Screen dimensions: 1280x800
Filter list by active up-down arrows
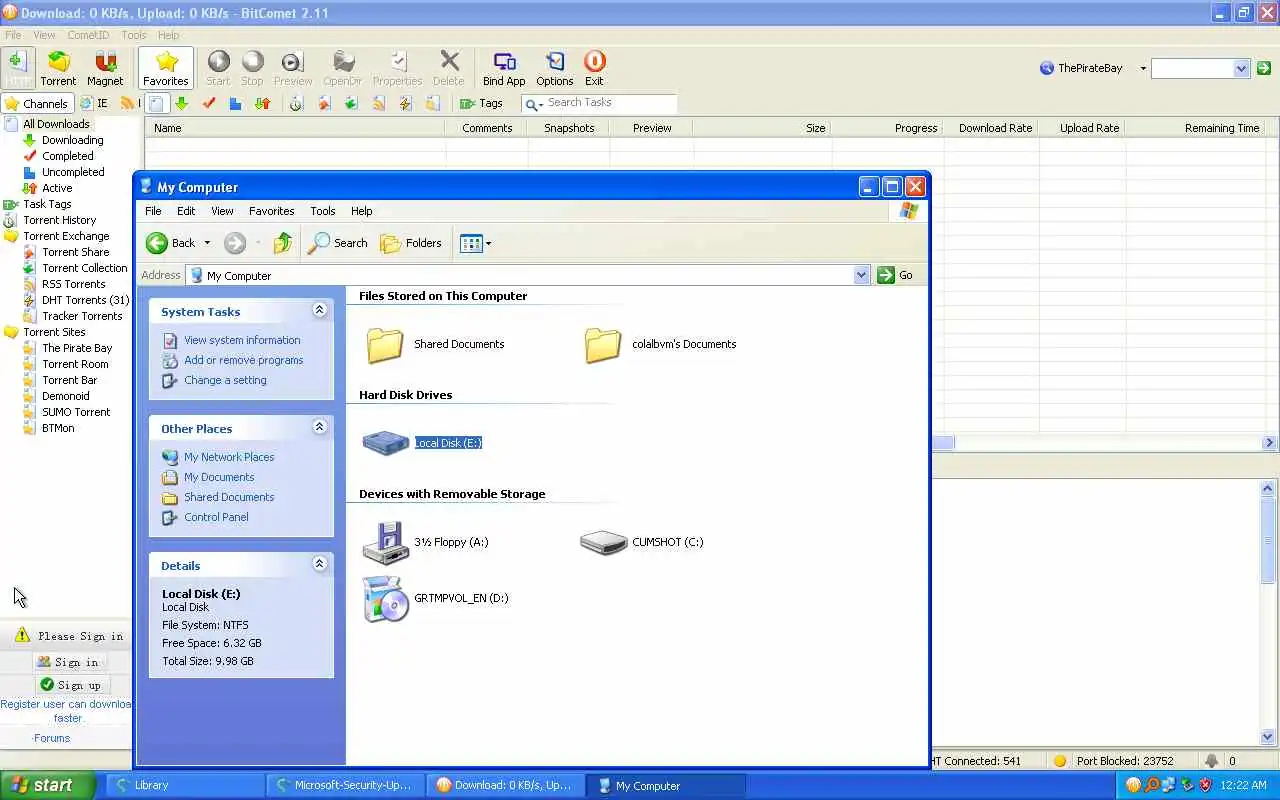(262, 103)
